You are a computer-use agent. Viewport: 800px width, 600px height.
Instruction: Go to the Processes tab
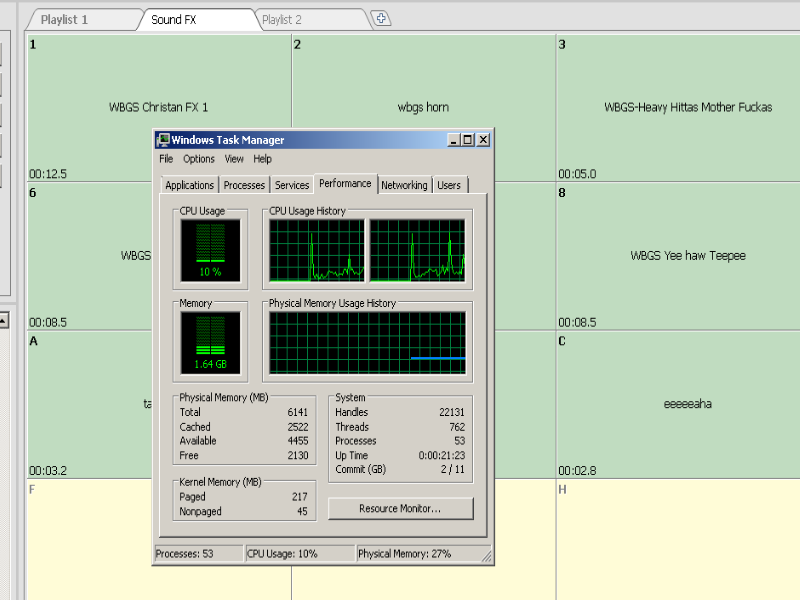pos(244,185)
